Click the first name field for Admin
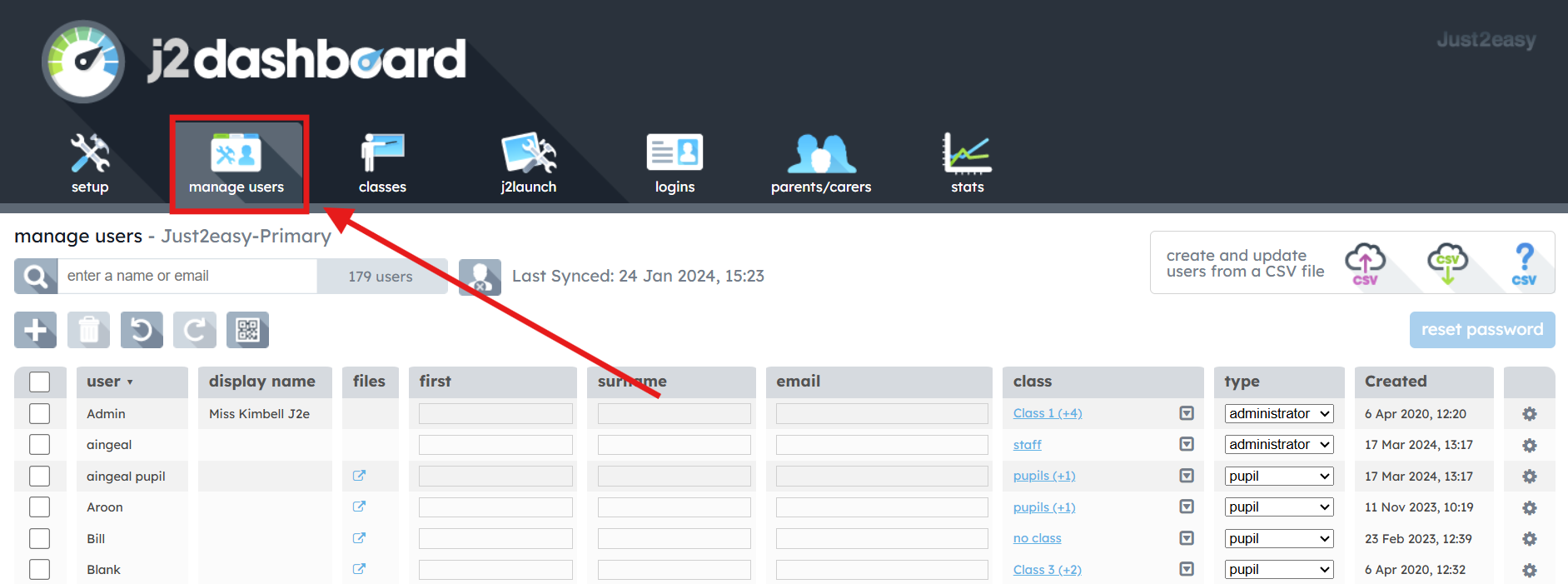 495,413
